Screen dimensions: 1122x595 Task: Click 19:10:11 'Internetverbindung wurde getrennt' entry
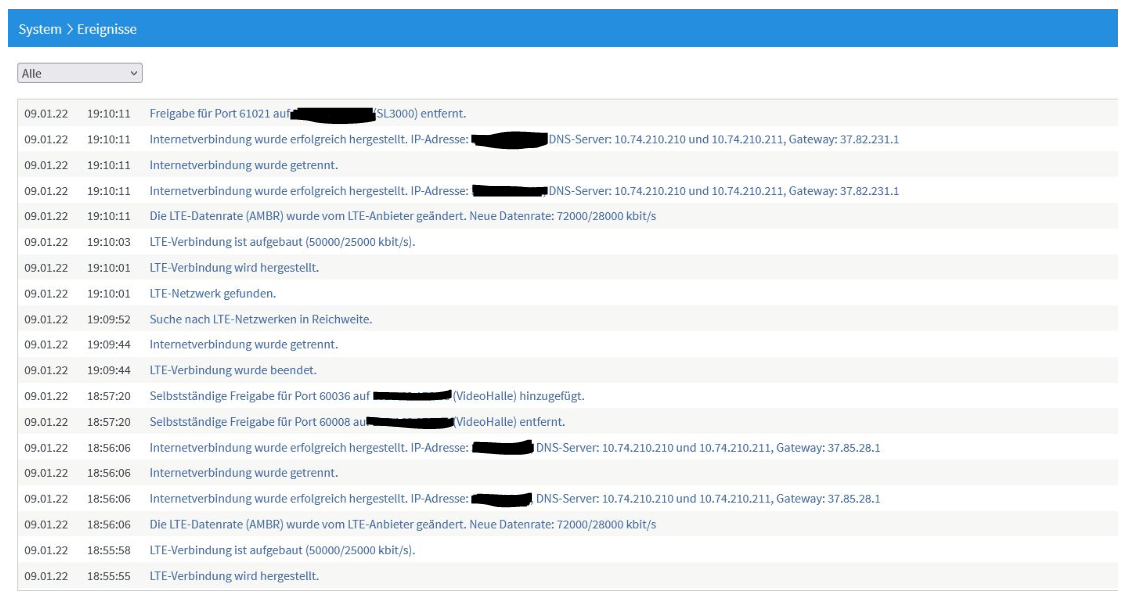[243, 165]
